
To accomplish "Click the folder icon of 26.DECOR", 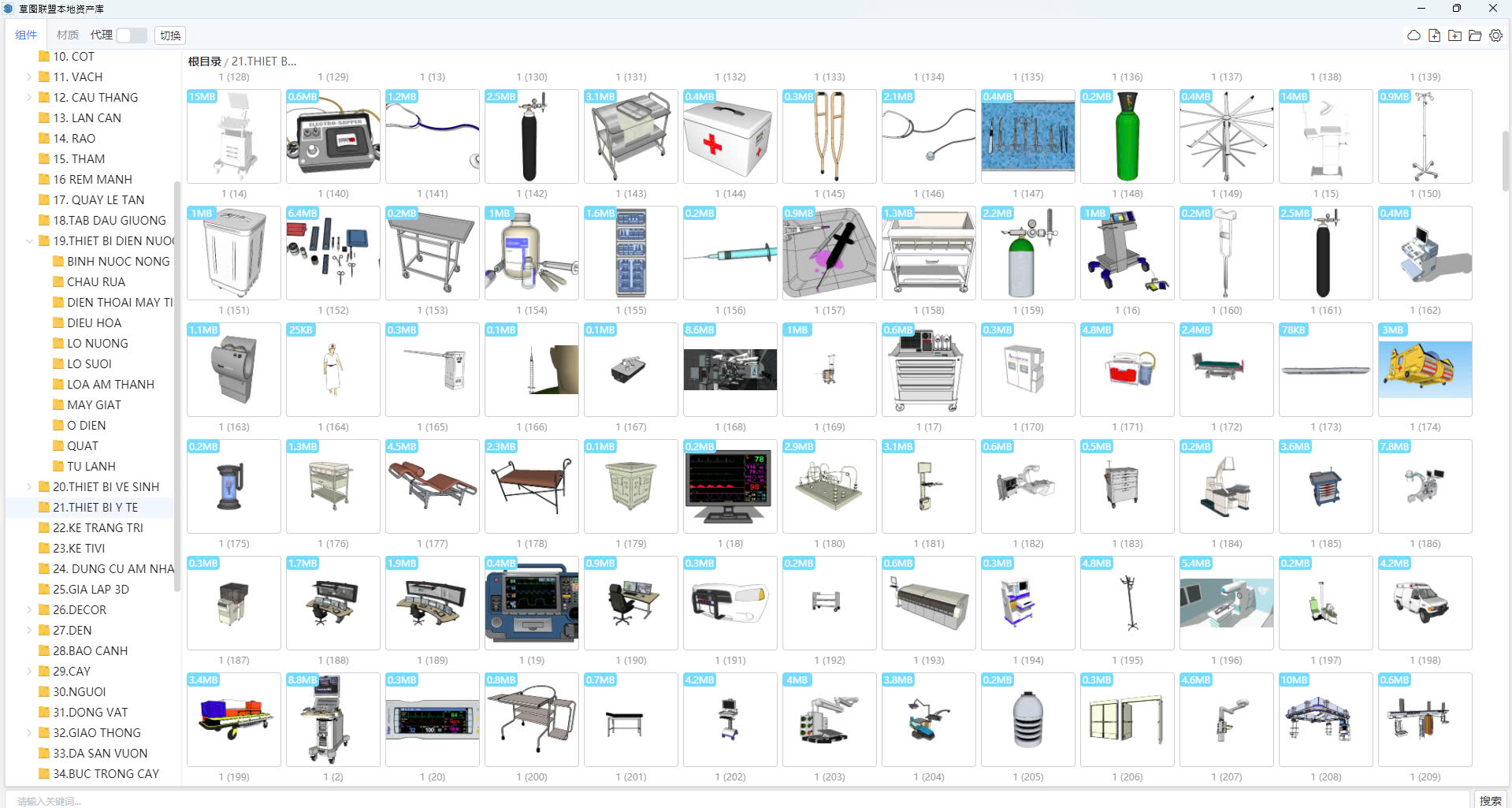I will point(44,610).
